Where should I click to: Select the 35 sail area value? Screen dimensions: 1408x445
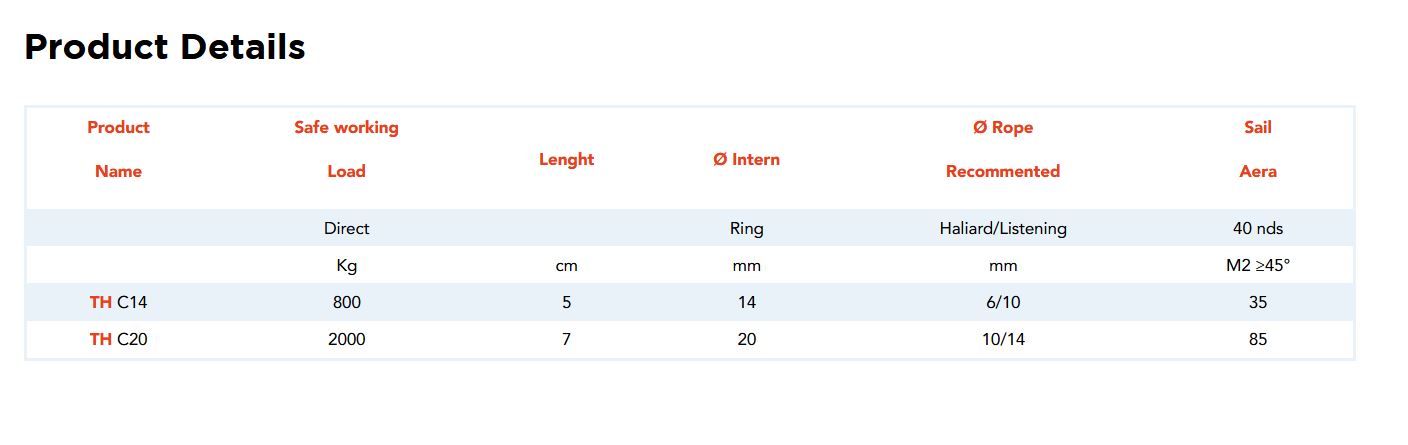[1257, 302]
